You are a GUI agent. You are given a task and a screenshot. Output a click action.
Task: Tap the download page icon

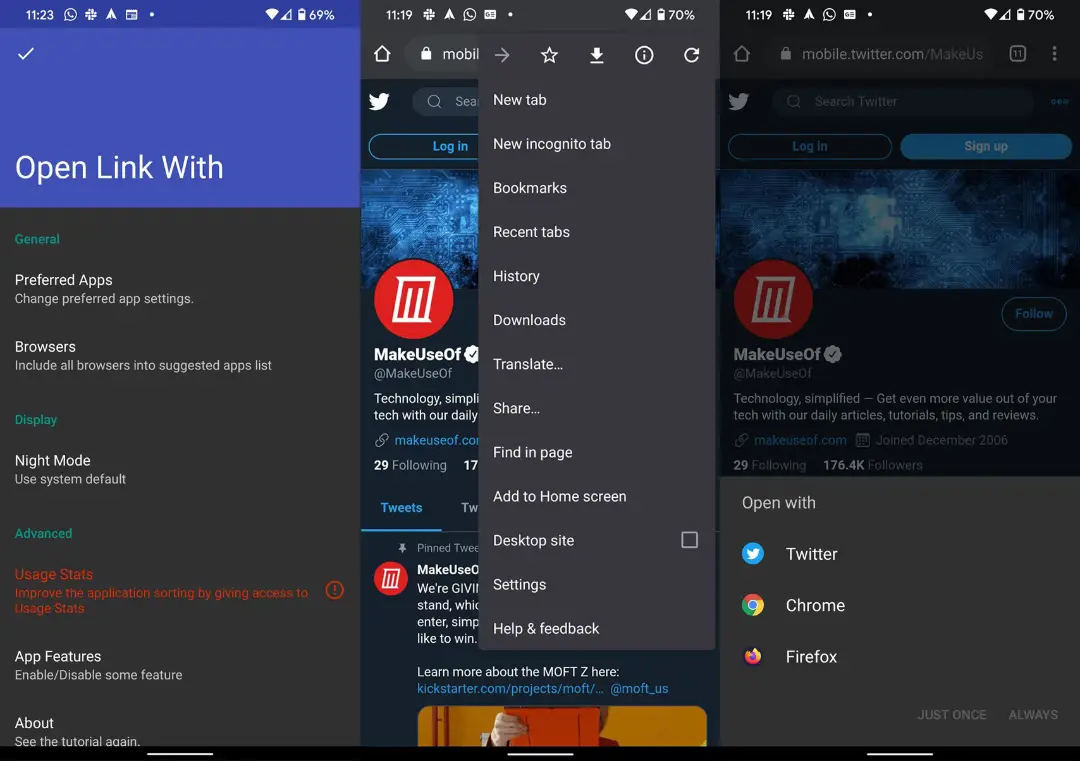(x=596, y=55)
